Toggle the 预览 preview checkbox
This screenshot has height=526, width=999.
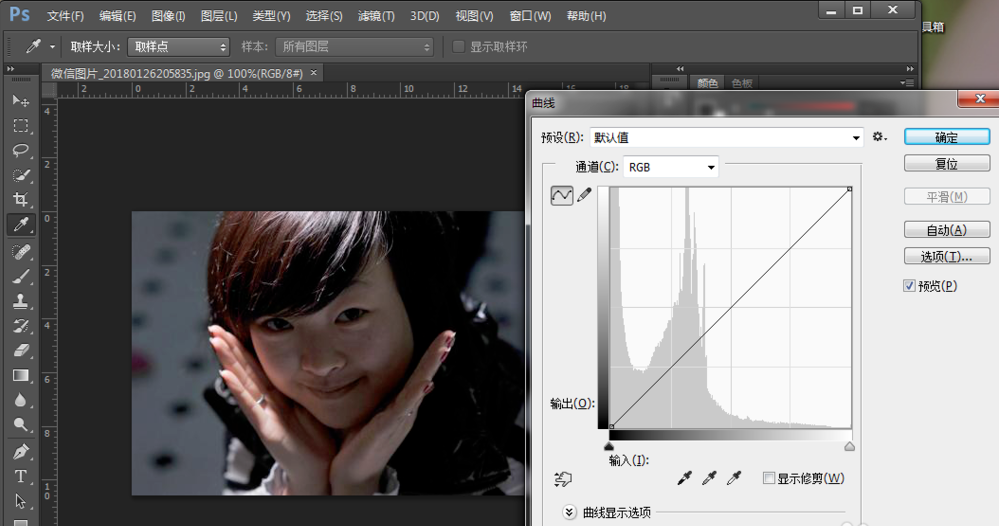click(x=909, y=286)
